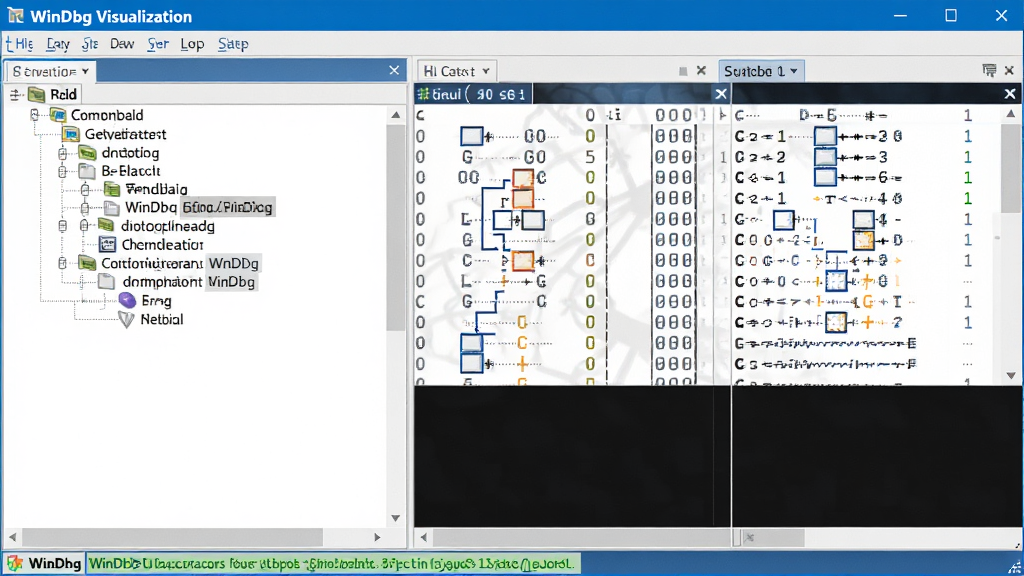The image size is (1024, 576).
Task: Click the Netbial funnel icon
Action: [x=126, y=319]
